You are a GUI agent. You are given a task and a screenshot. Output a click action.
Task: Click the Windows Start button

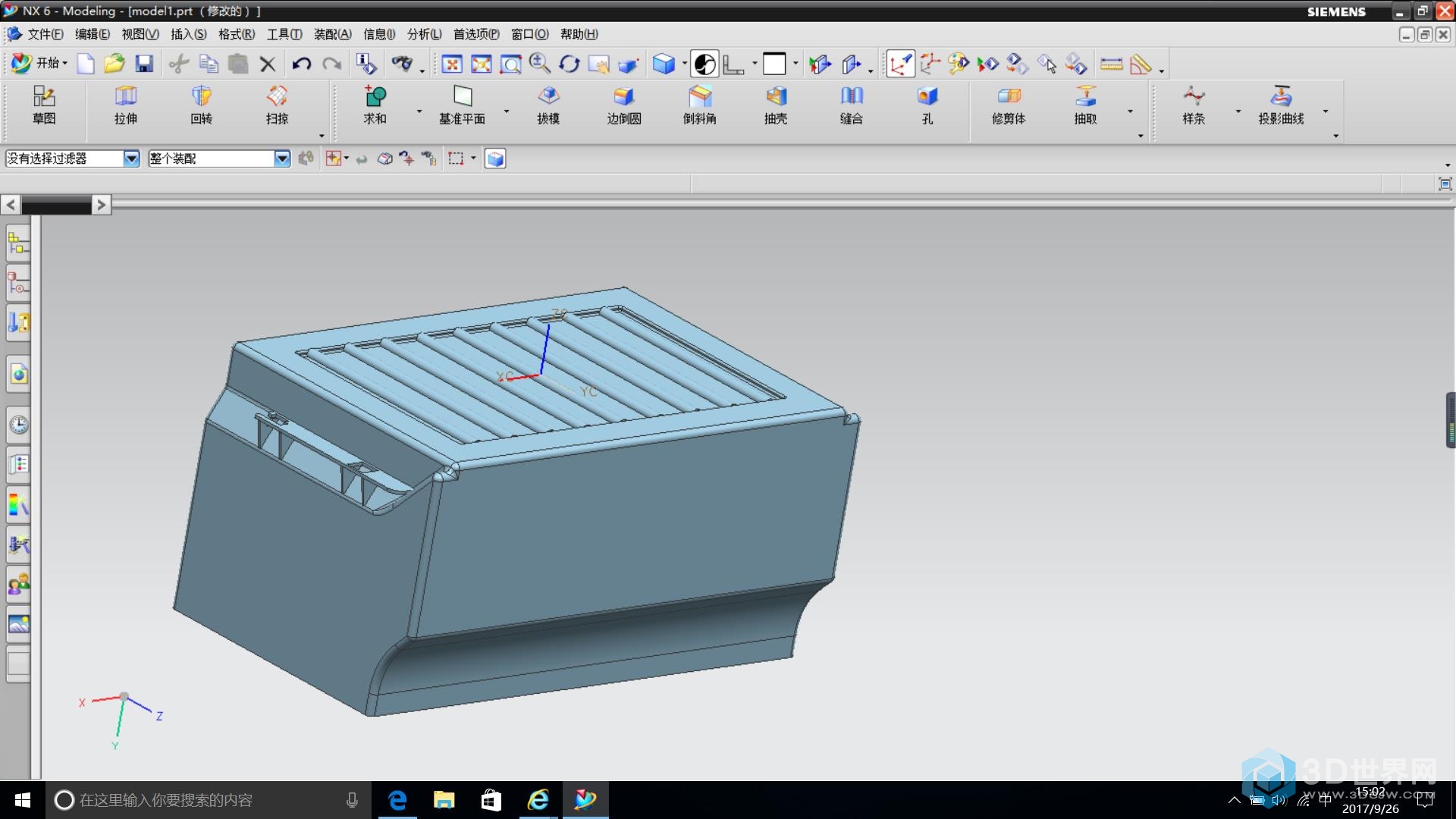22,800
